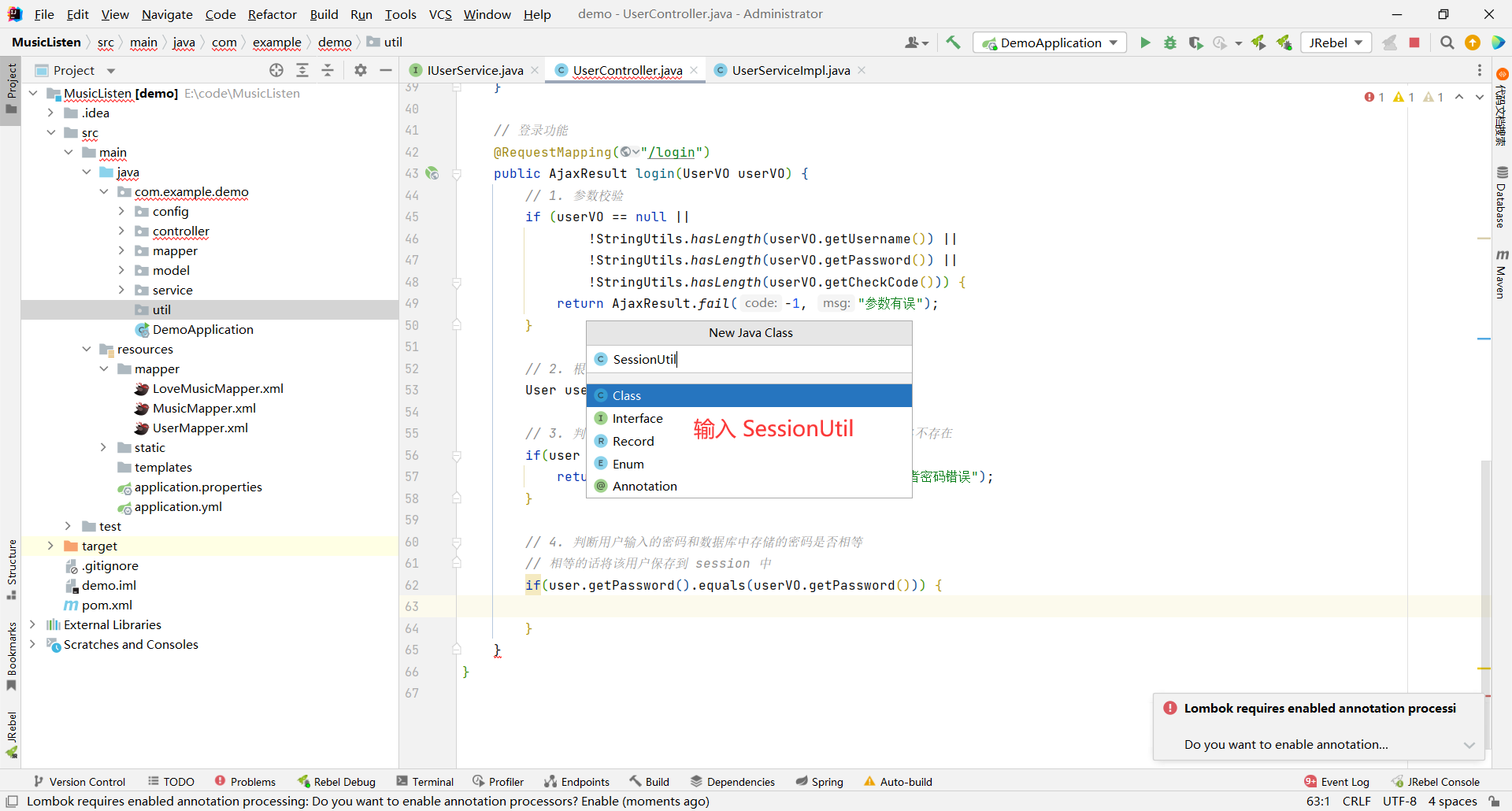Open Search Everywhere magnifier icon
This screenshot has width=1512, height=811.
click(x=1447, y=43)
